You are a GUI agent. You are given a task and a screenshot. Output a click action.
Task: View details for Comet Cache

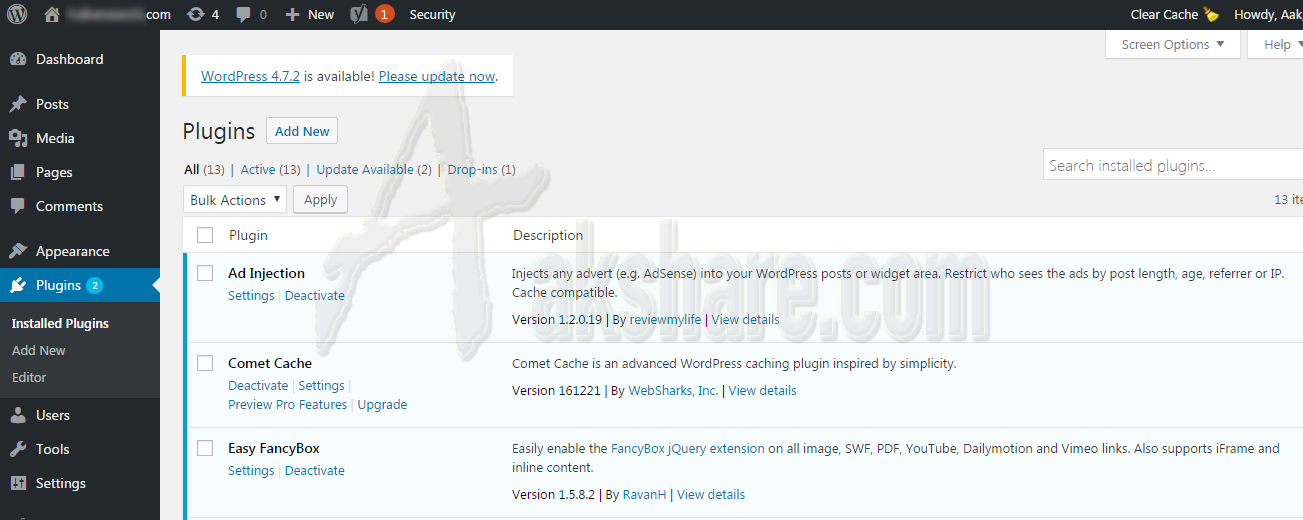click(762, 390)
